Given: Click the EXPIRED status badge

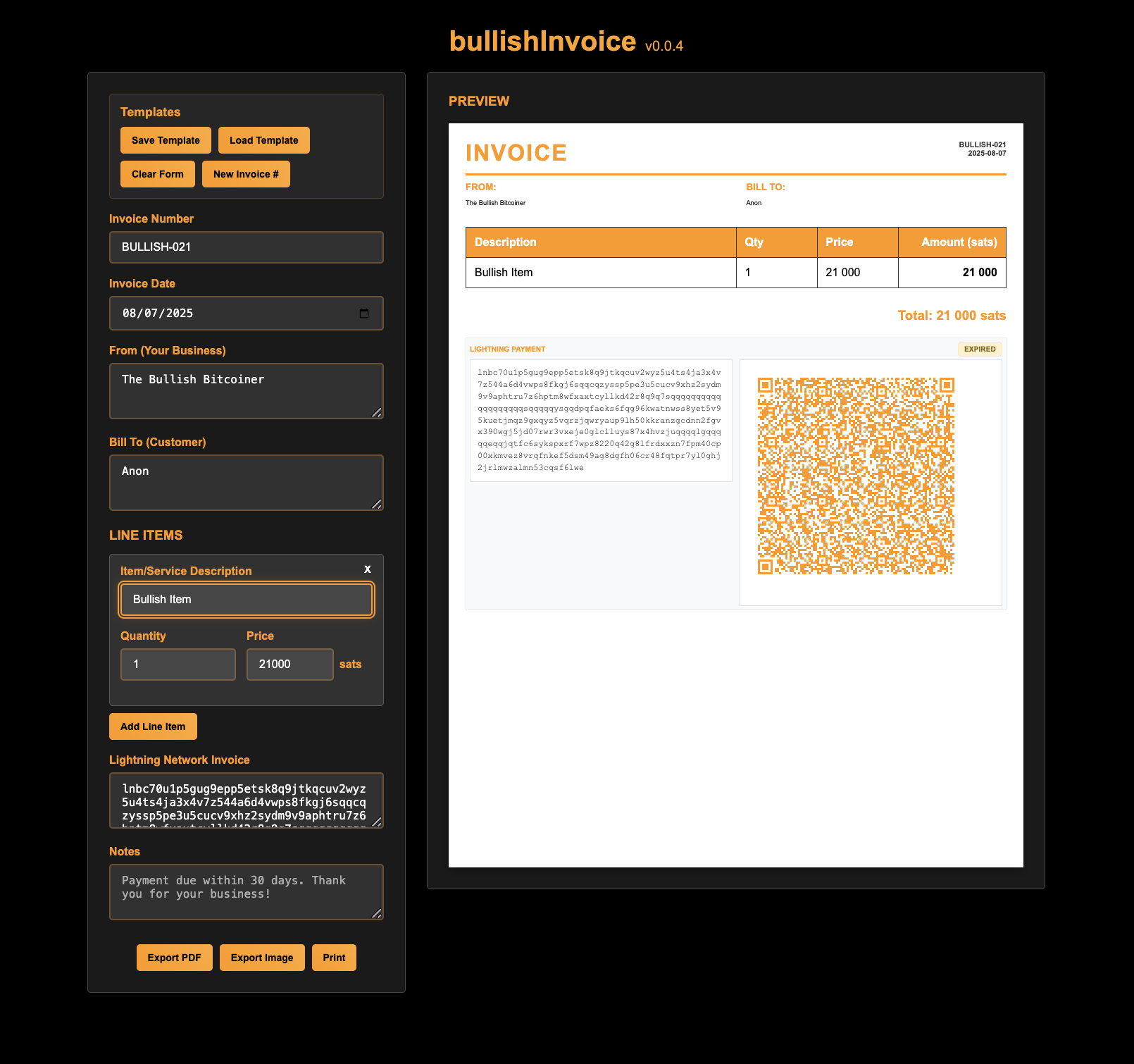Looking at the screenshot, I should 980,349.
